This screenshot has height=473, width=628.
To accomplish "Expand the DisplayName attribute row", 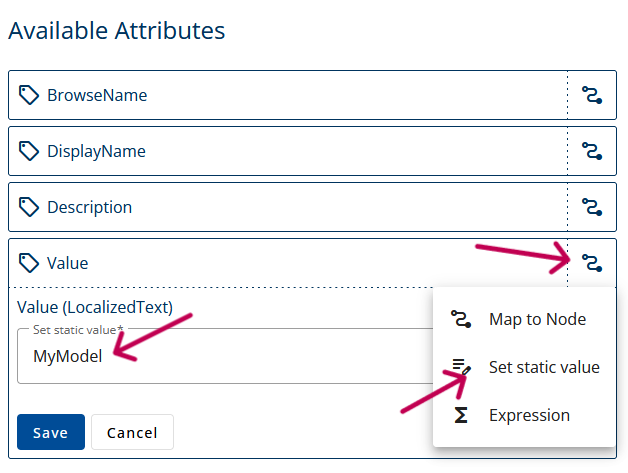I will [288, 151].
